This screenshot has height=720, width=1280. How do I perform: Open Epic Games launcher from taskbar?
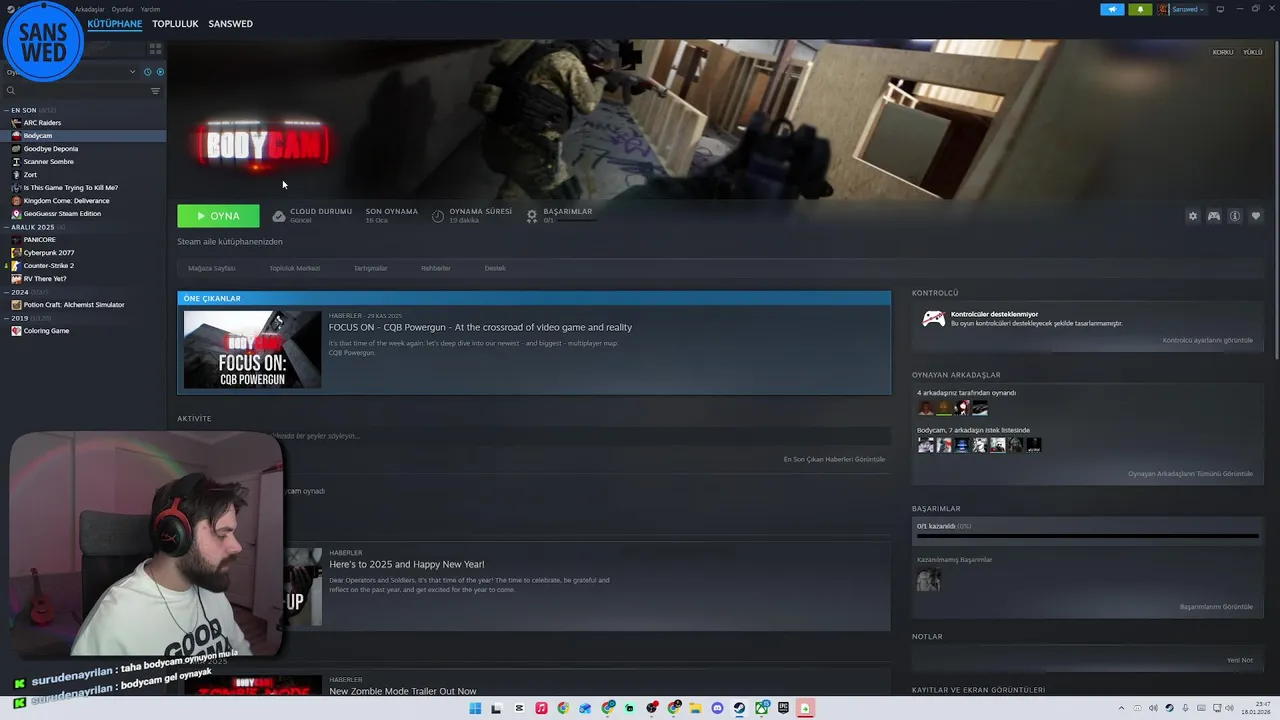[783, 708]
